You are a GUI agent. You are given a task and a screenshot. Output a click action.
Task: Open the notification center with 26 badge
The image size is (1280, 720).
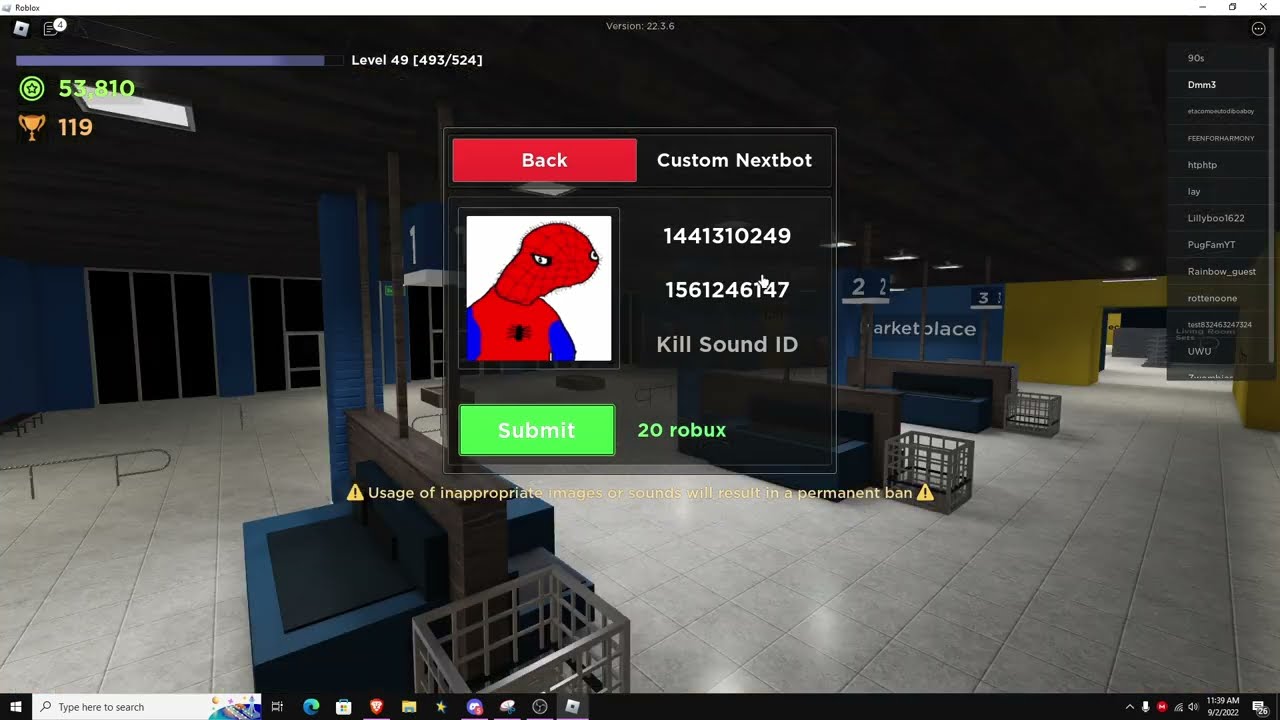(x=1262, y=707)
